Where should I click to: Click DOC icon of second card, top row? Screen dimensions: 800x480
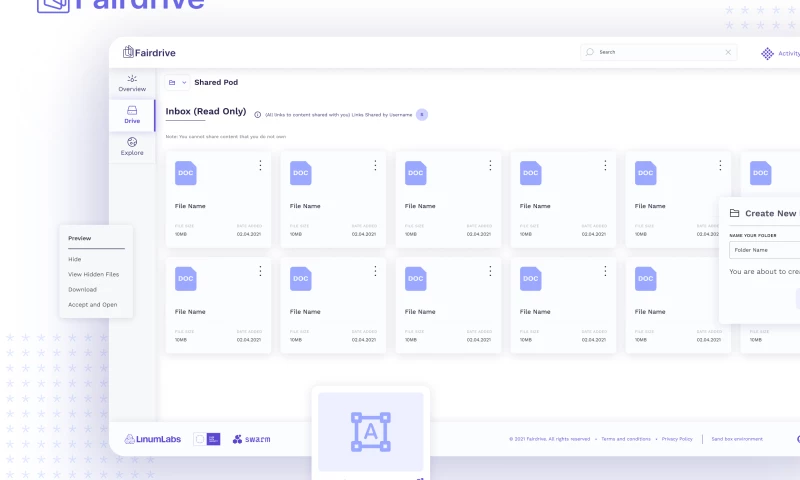[x=301, y=173]
